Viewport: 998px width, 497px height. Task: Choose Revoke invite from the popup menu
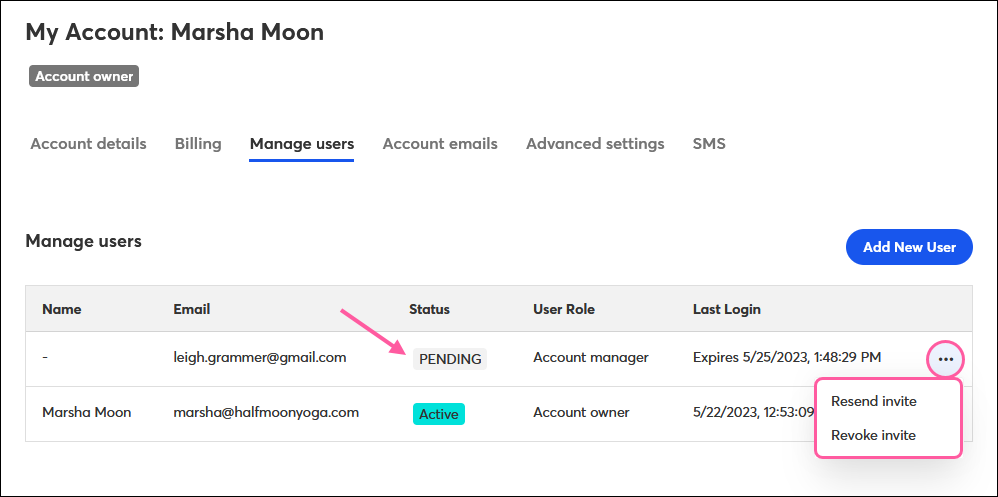pyautogui.click(x=873, y=435)
